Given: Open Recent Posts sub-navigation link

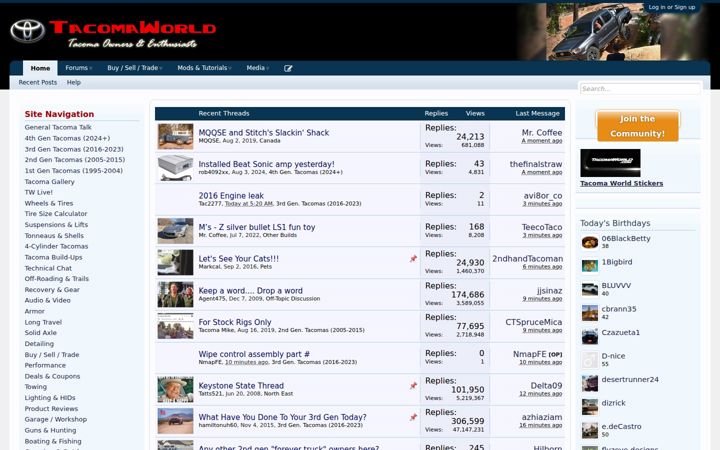Looking at the screenshot, I should tap(38, 83).
